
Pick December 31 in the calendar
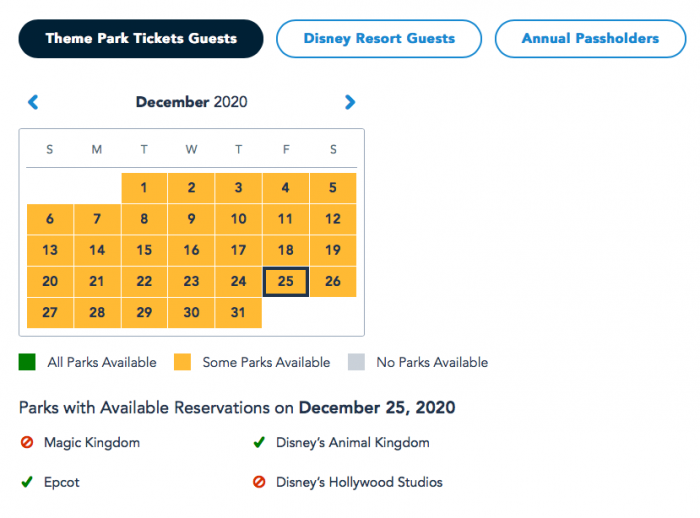tap(238, 312)
